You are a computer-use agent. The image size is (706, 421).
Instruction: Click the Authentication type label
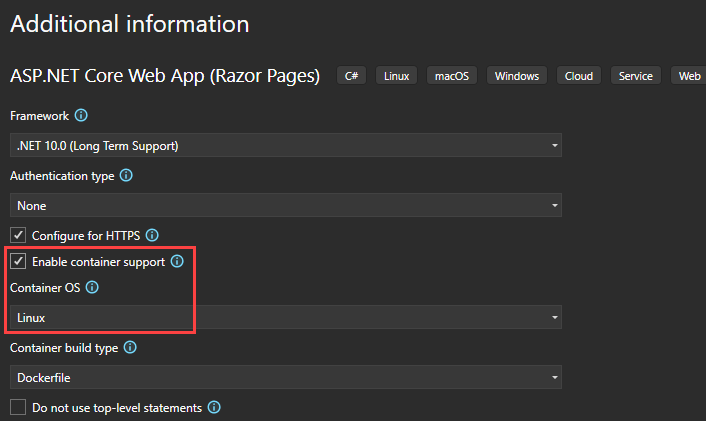pos(62,176)
